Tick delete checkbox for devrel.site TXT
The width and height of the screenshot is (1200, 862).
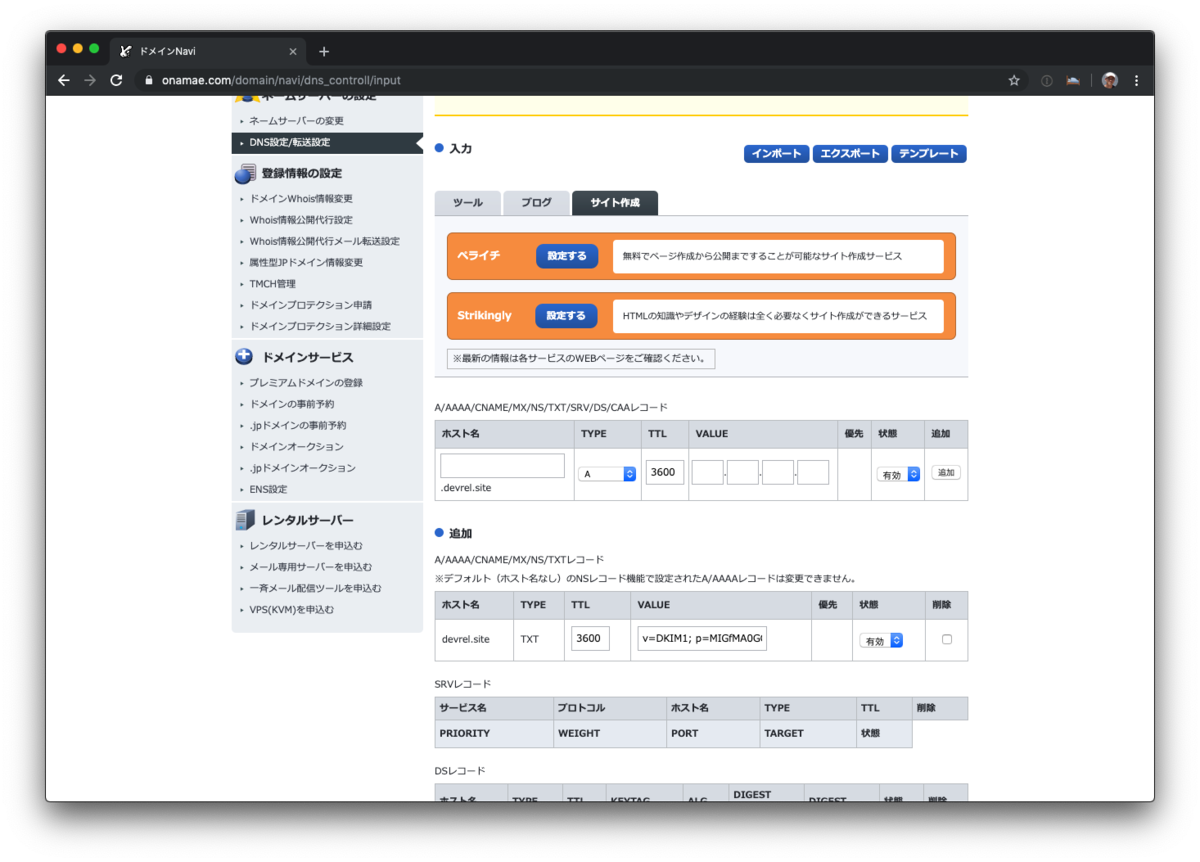pos(947,639)
